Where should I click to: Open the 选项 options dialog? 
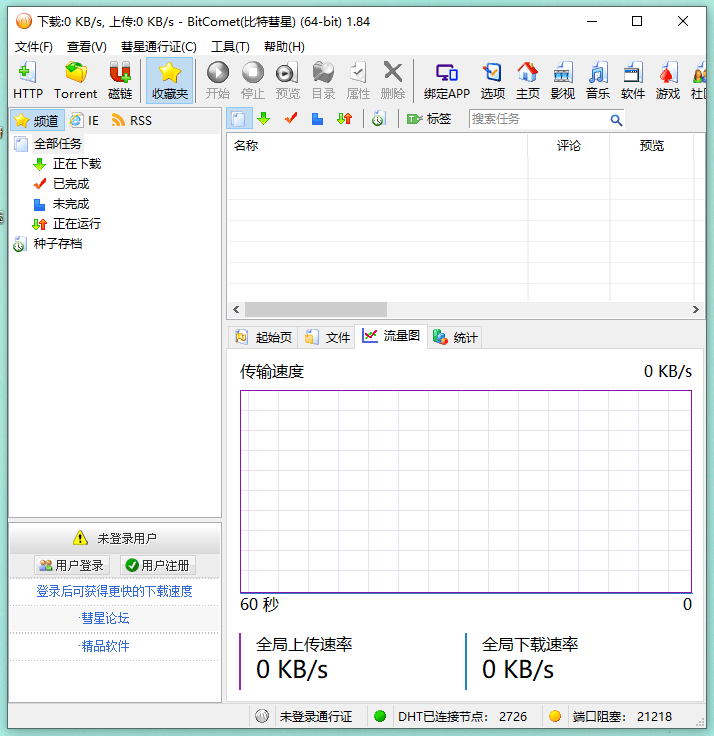(x=492, y=80)
